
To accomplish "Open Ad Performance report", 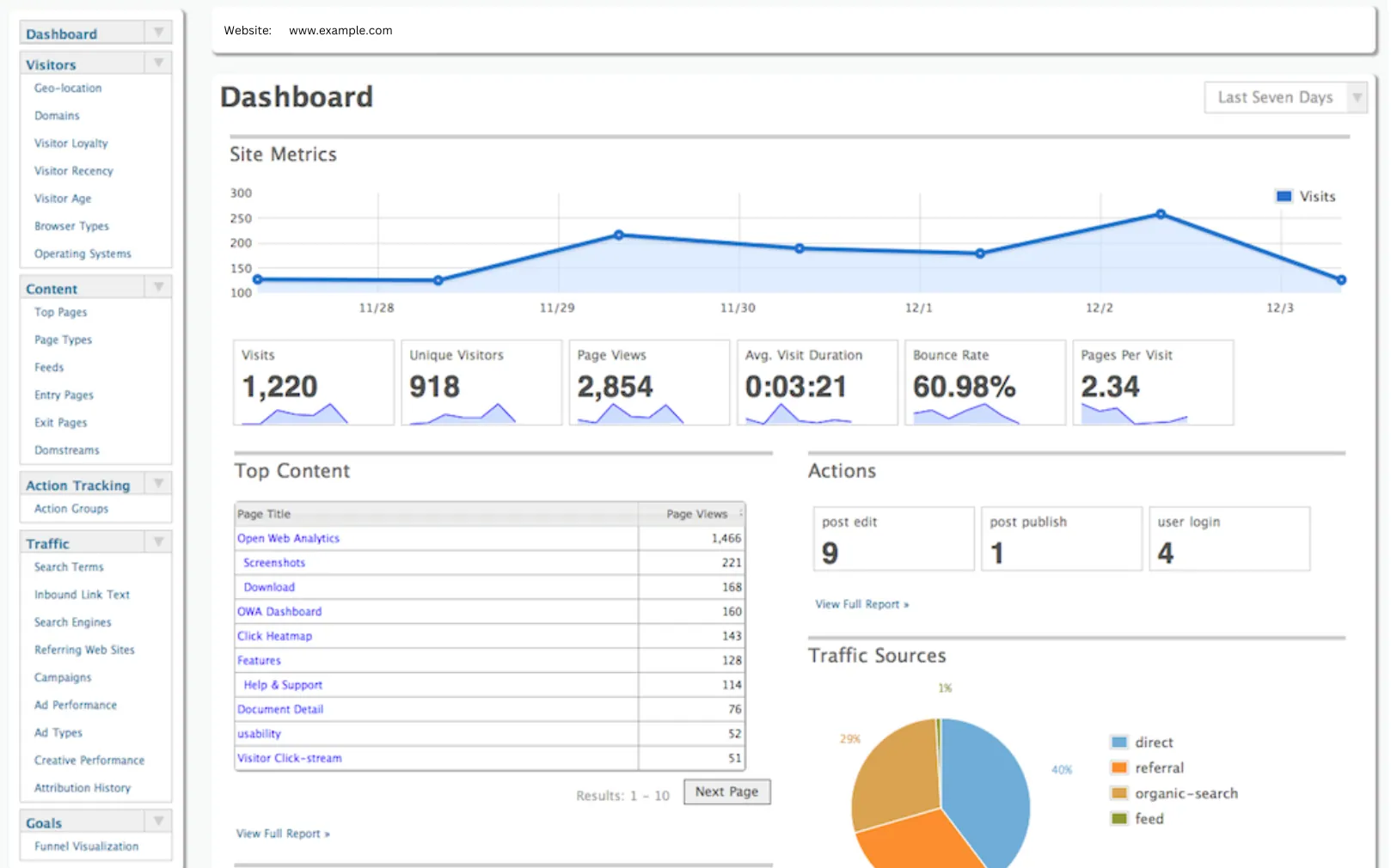I will [x=76, y=705].
